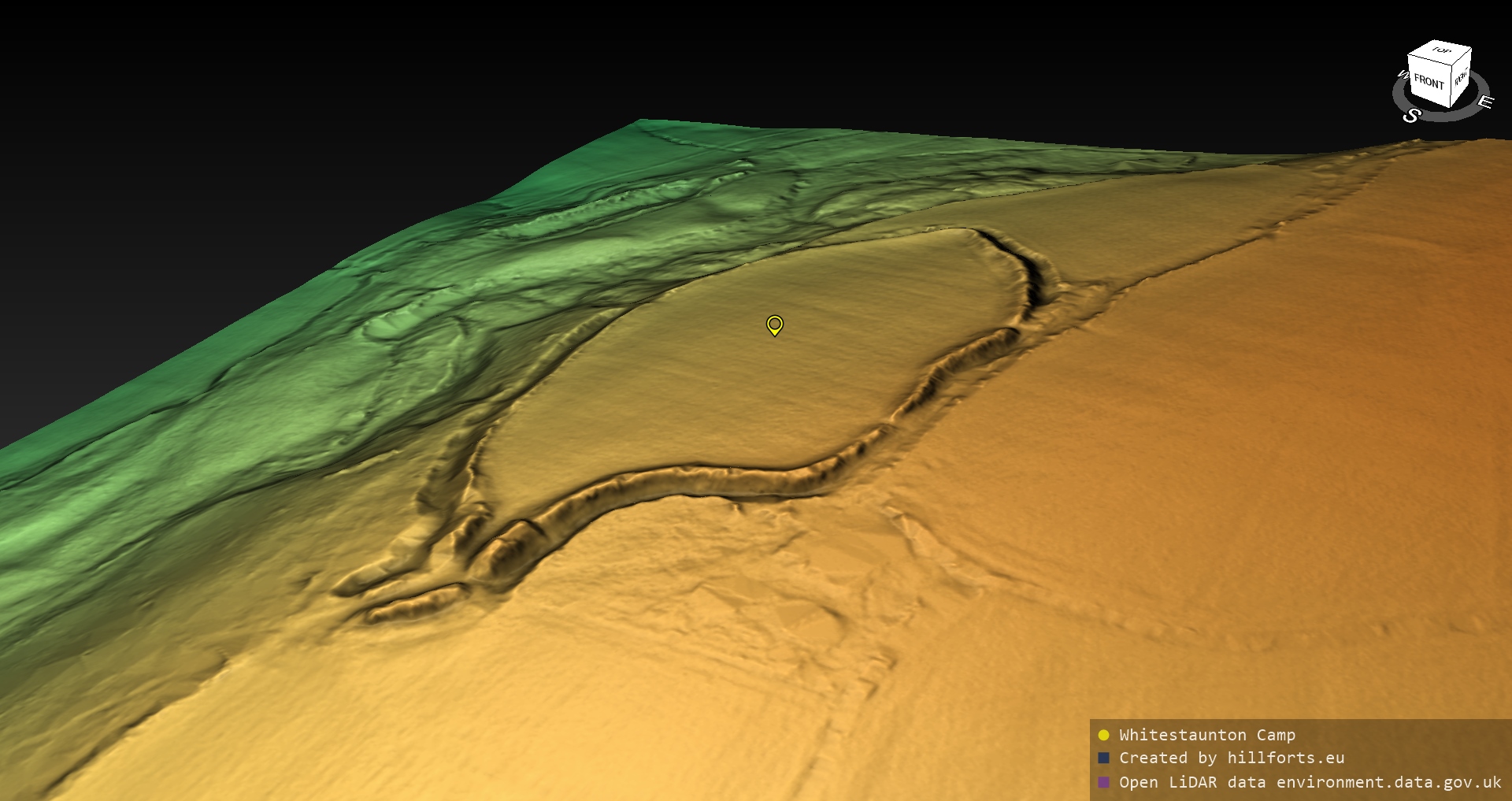The height and width of the screenshot is (801, 1512).
Task: Open the Created by hillforts.eu link
Action: point(1231,758)
